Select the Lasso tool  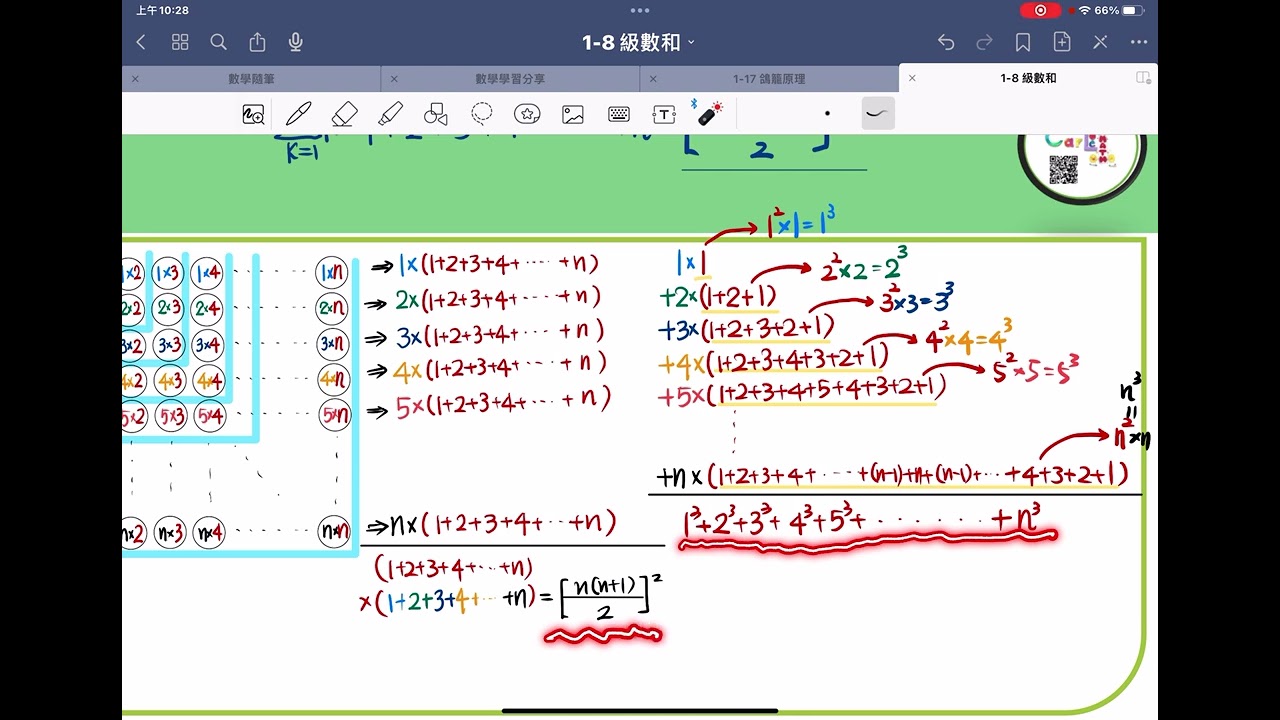tap(482, 114)
